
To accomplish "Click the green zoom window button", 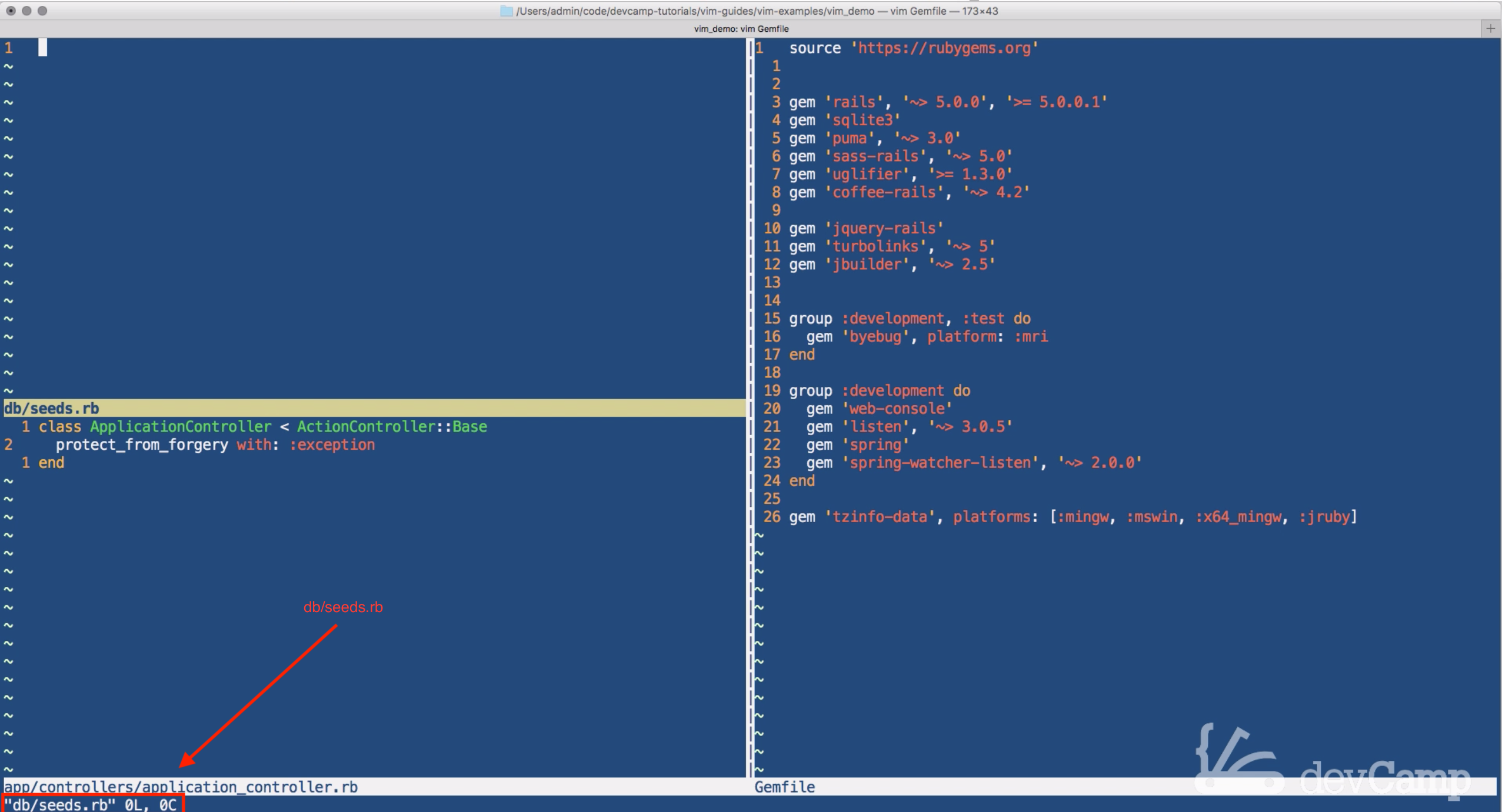I will pyautogui.click(x=42, y=11).
